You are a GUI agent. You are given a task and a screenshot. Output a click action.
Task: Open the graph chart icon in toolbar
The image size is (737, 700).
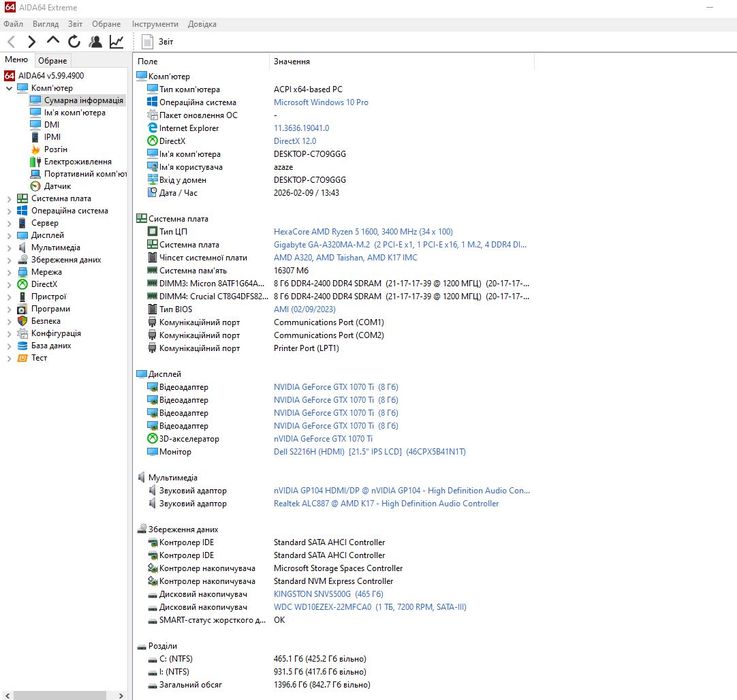point(117,42)
